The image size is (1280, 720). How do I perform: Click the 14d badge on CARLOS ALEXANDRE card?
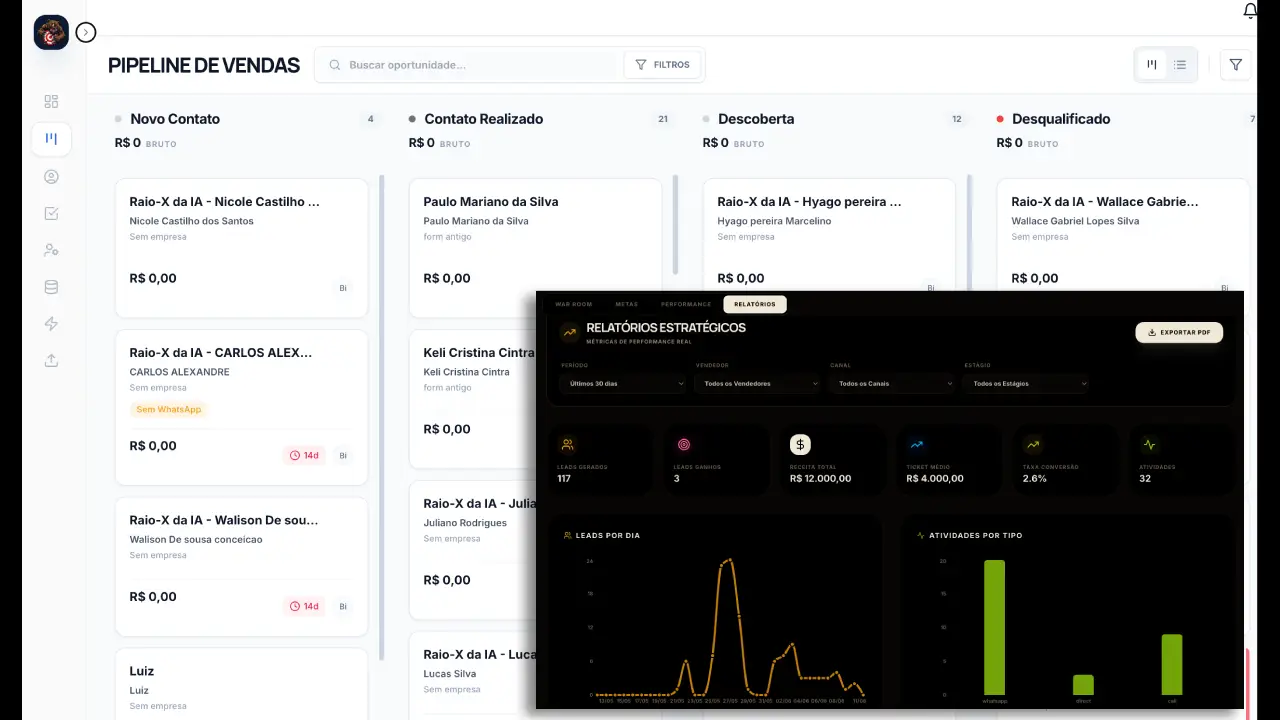[x=304, y=455]
